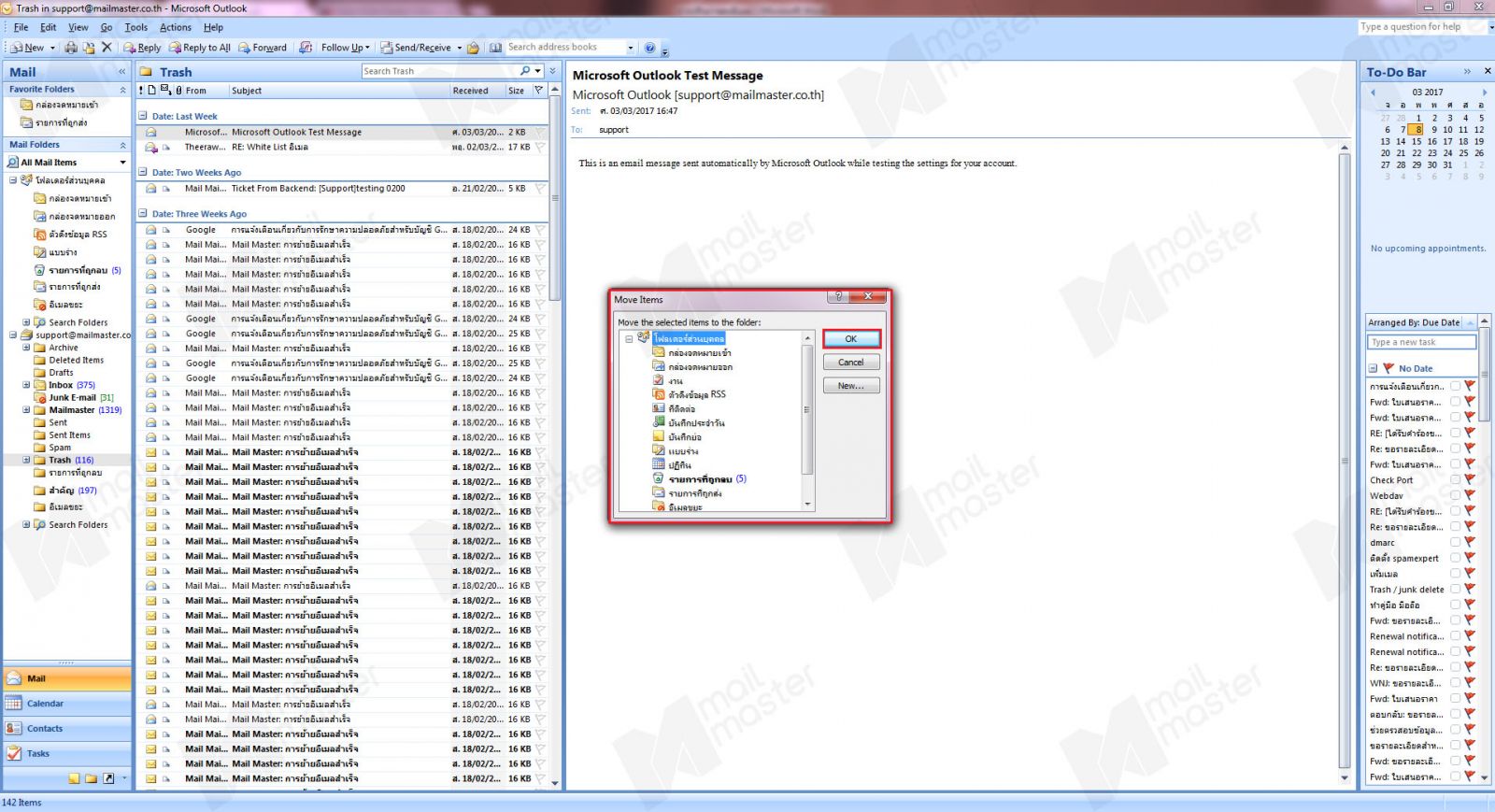Collapse root folder in Move Items tree
The width and height of the screenshot is (1495, 812).
tap(629, 338)
